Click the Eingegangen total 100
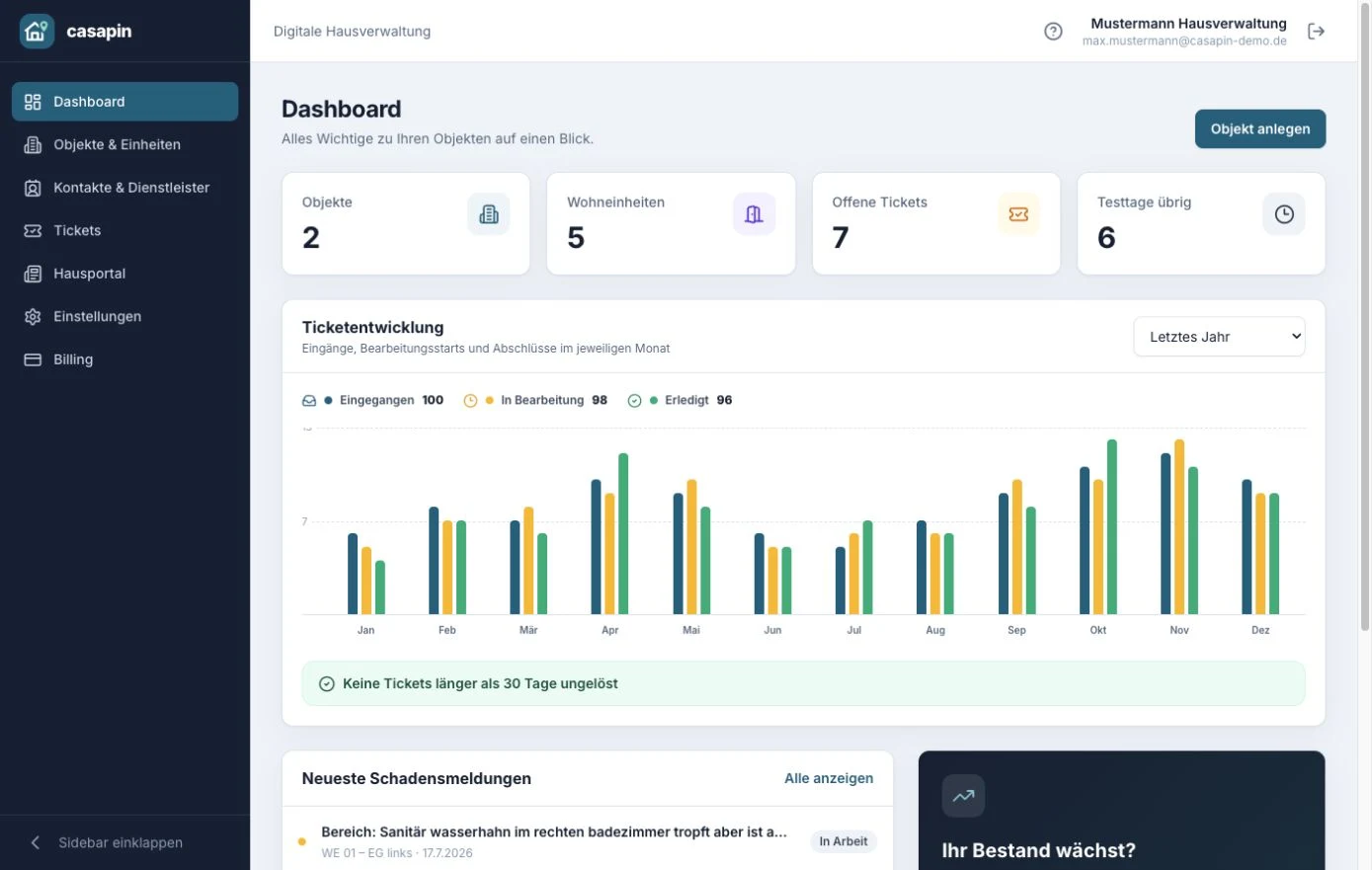Image resolution: width=1372 pixels, height=870 pixels. [x=433, y=401]
